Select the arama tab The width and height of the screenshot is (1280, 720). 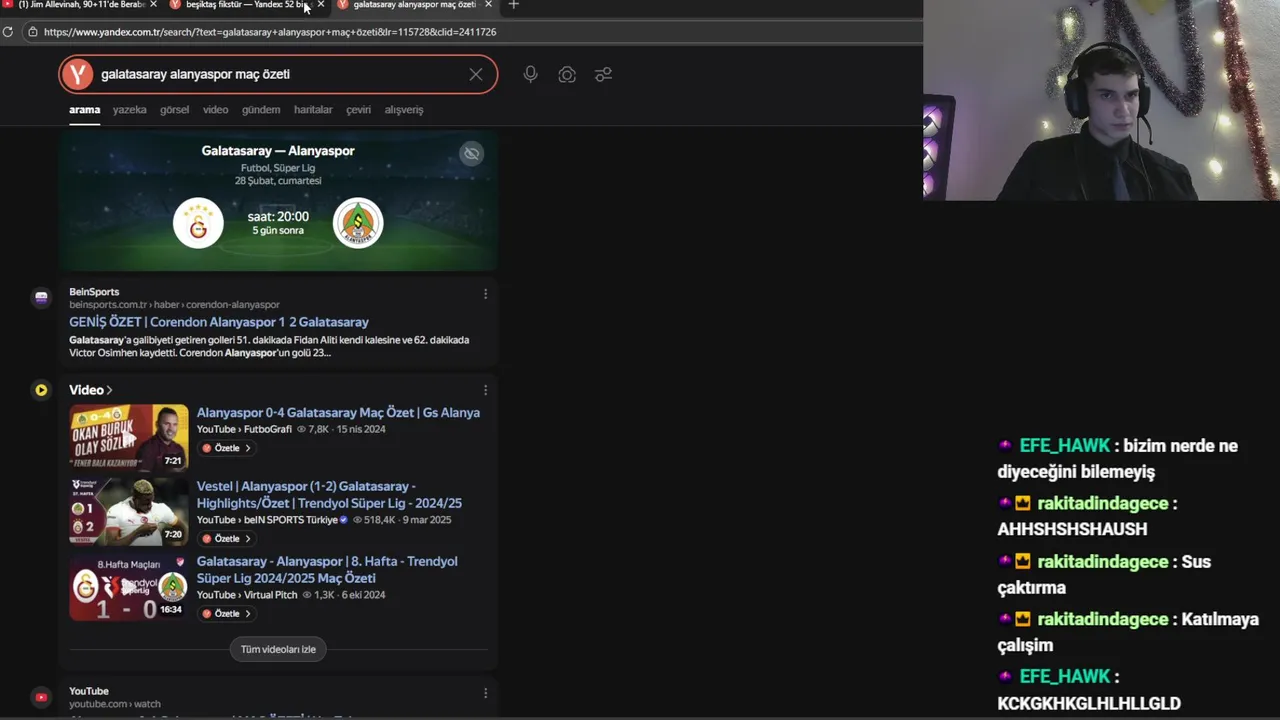(84, 110)
